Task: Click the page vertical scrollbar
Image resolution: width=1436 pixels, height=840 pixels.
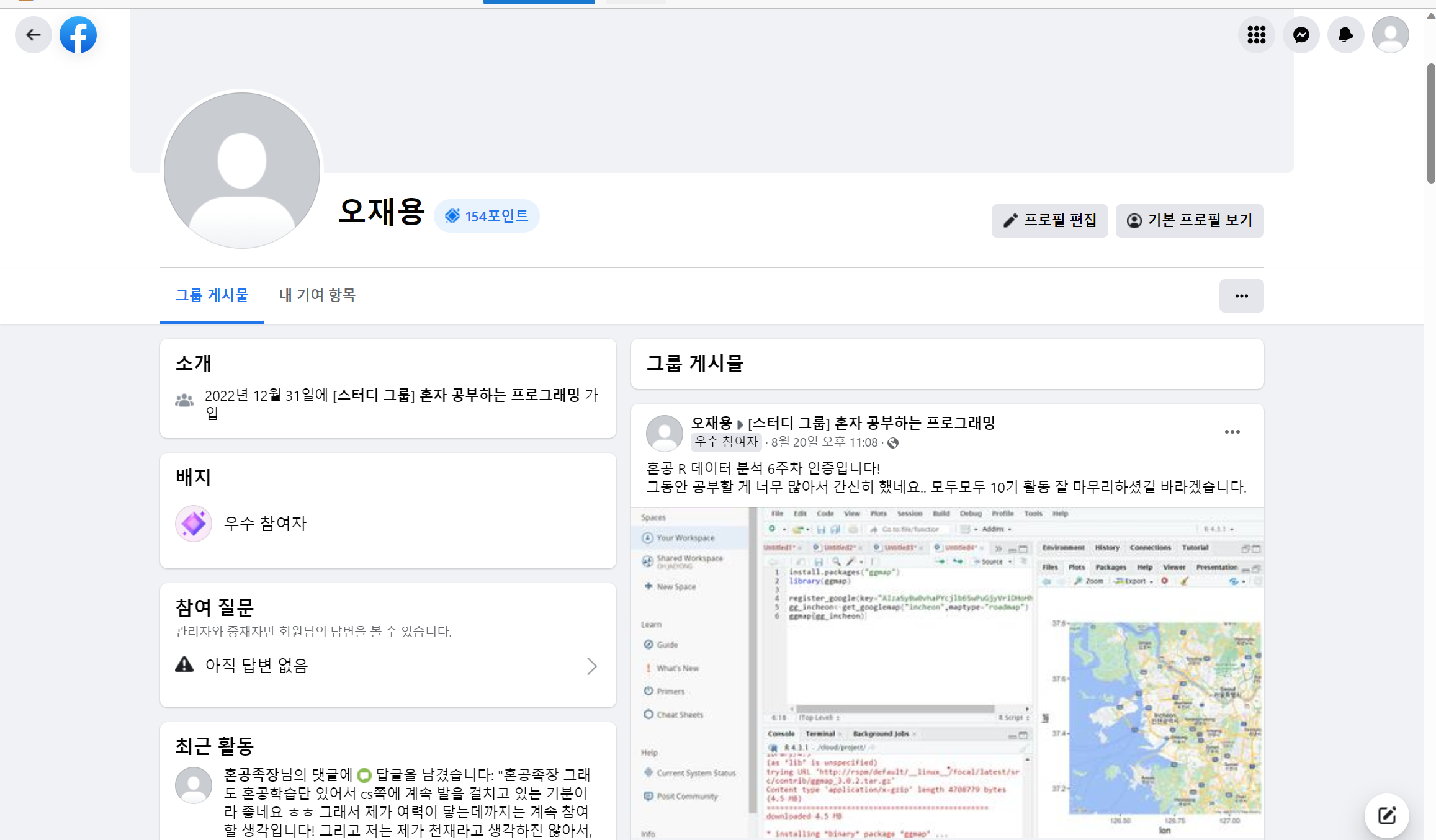Action: click(1430, 124)
